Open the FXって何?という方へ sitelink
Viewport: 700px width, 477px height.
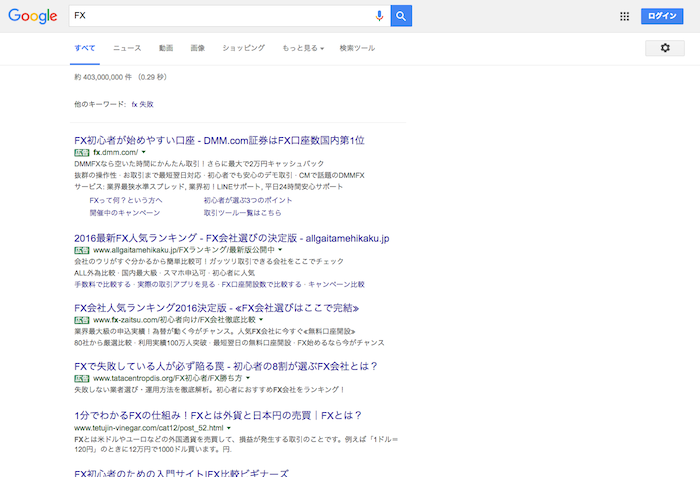click(126, 200)
